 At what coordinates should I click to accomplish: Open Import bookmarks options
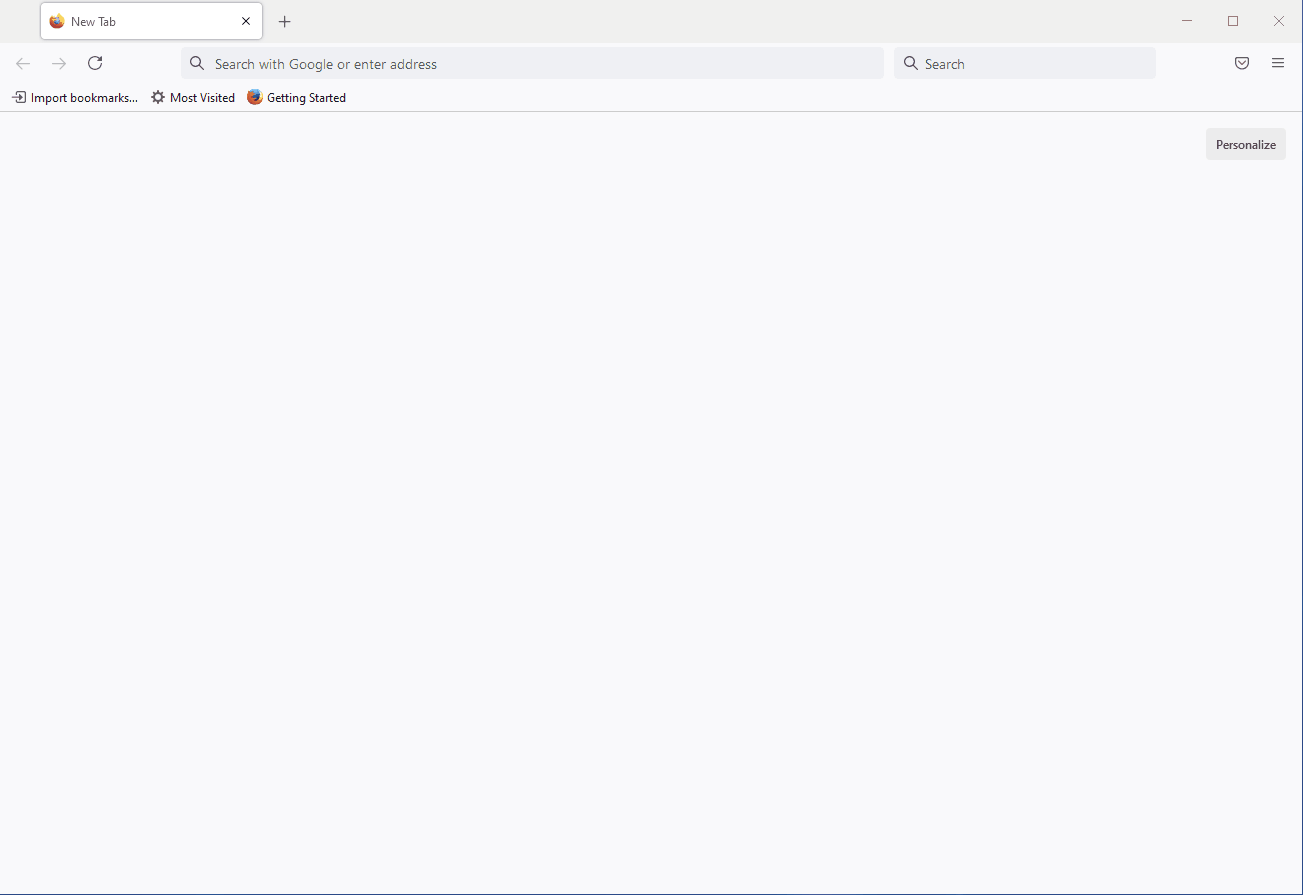[x=75, y=97]
